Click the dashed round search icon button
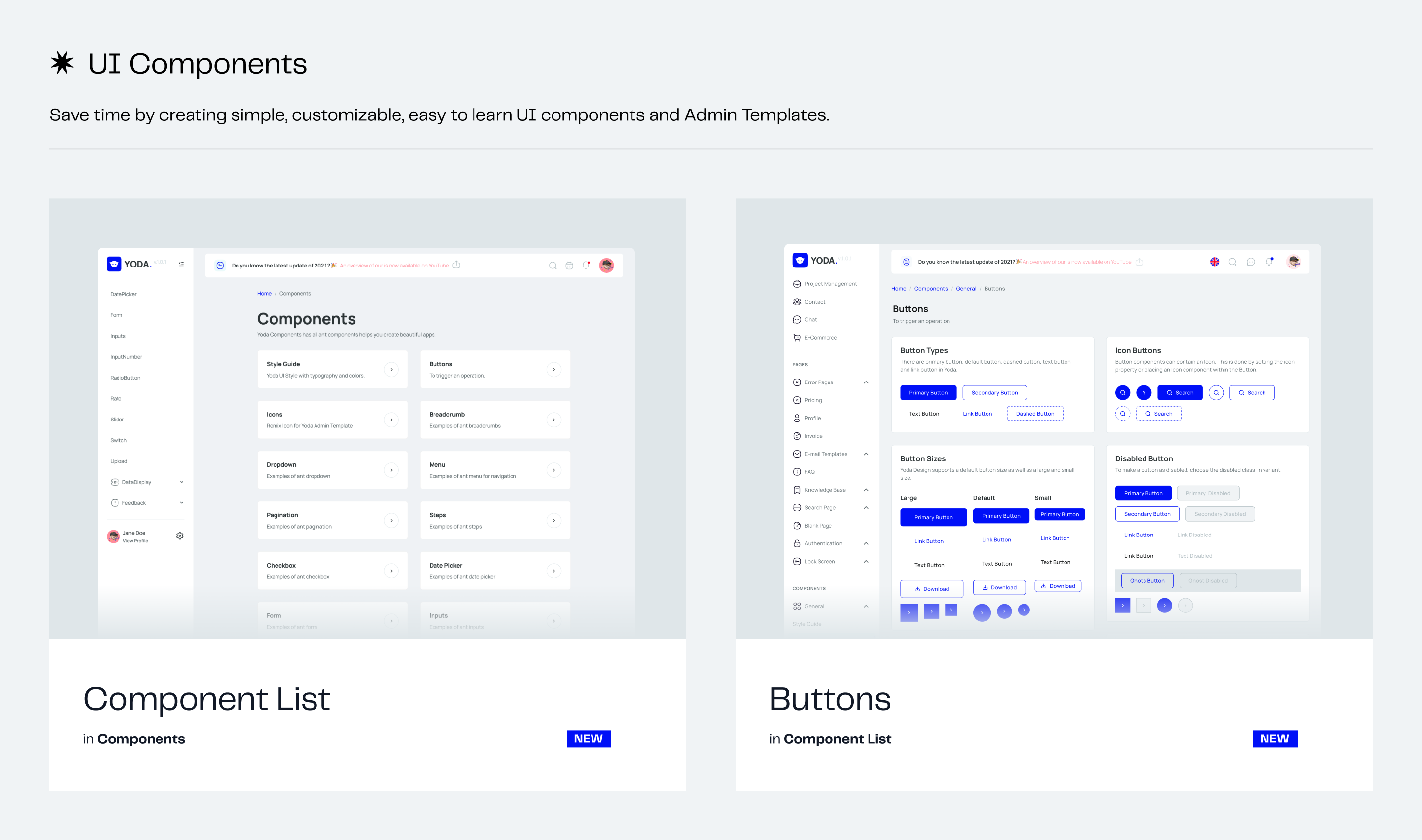1422x840 pixels. tap(1122, 414)
